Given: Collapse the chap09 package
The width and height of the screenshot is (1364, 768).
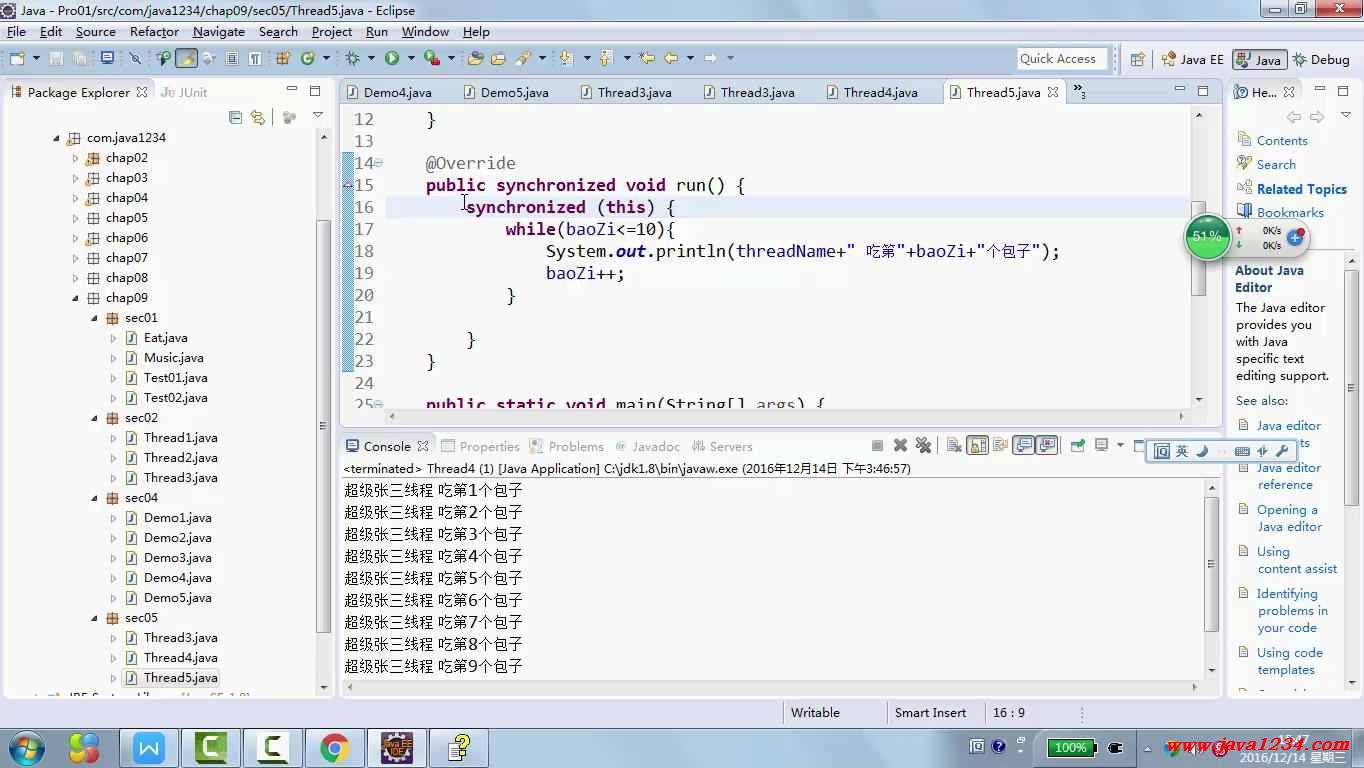Looking at the screenshot, I should [x=75, y=298].
